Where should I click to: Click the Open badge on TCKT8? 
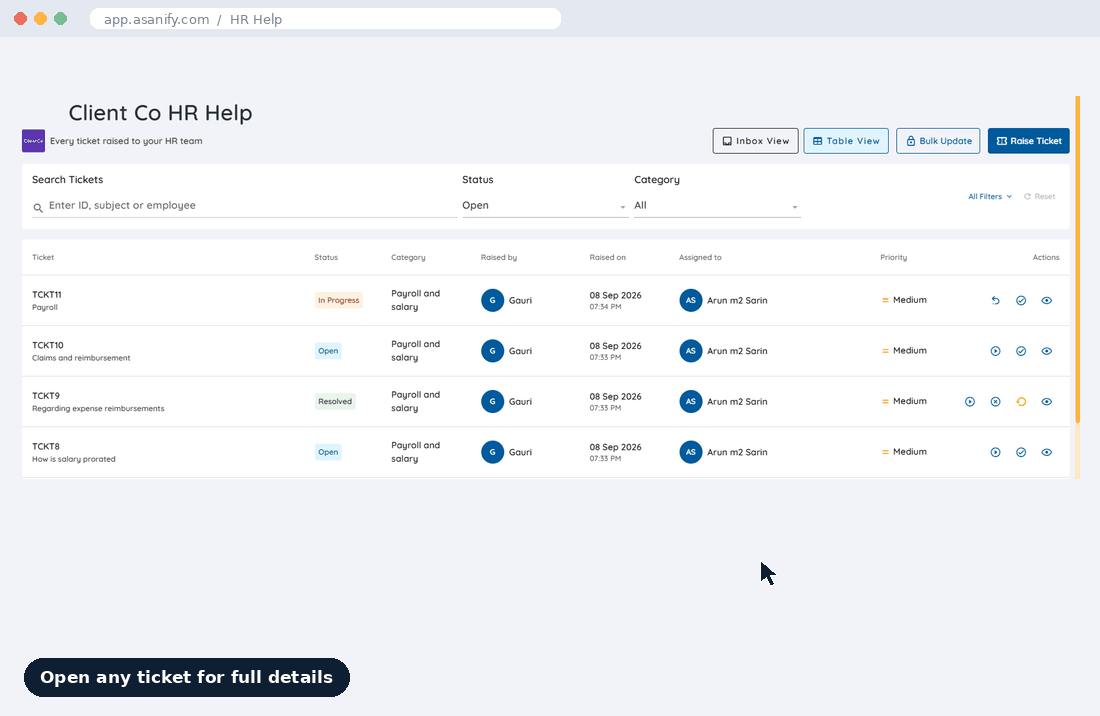click(328, 452)
